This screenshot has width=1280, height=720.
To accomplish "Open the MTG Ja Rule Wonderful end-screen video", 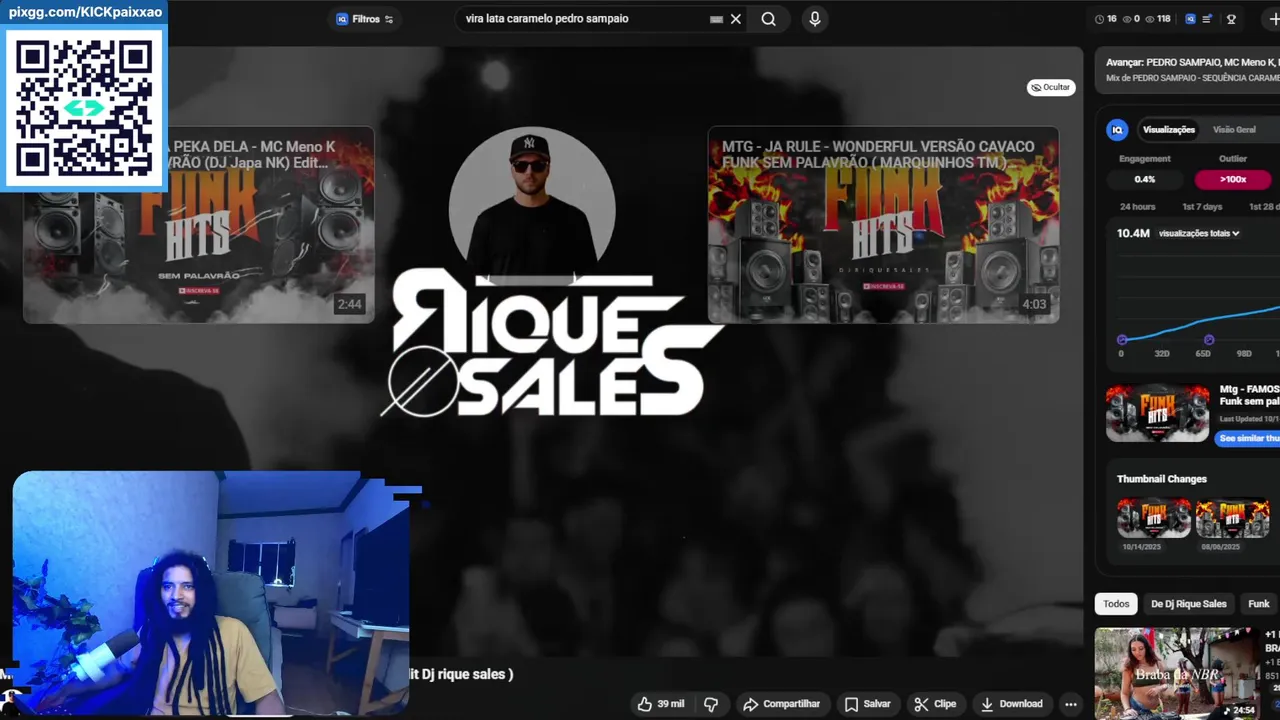I will click(883, 225).
